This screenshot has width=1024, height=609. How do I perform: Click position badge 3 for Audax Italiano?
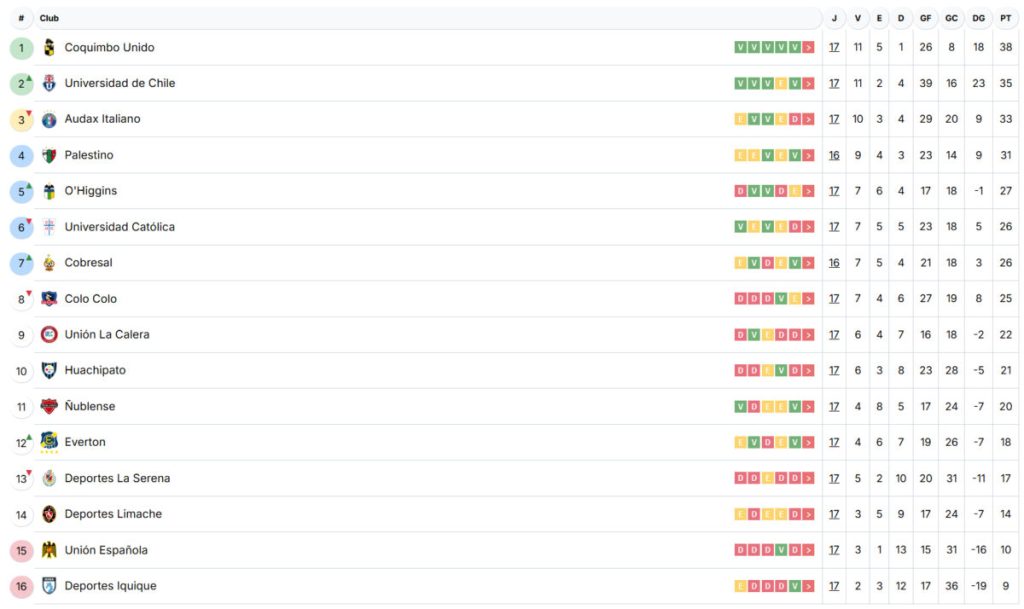22,119
